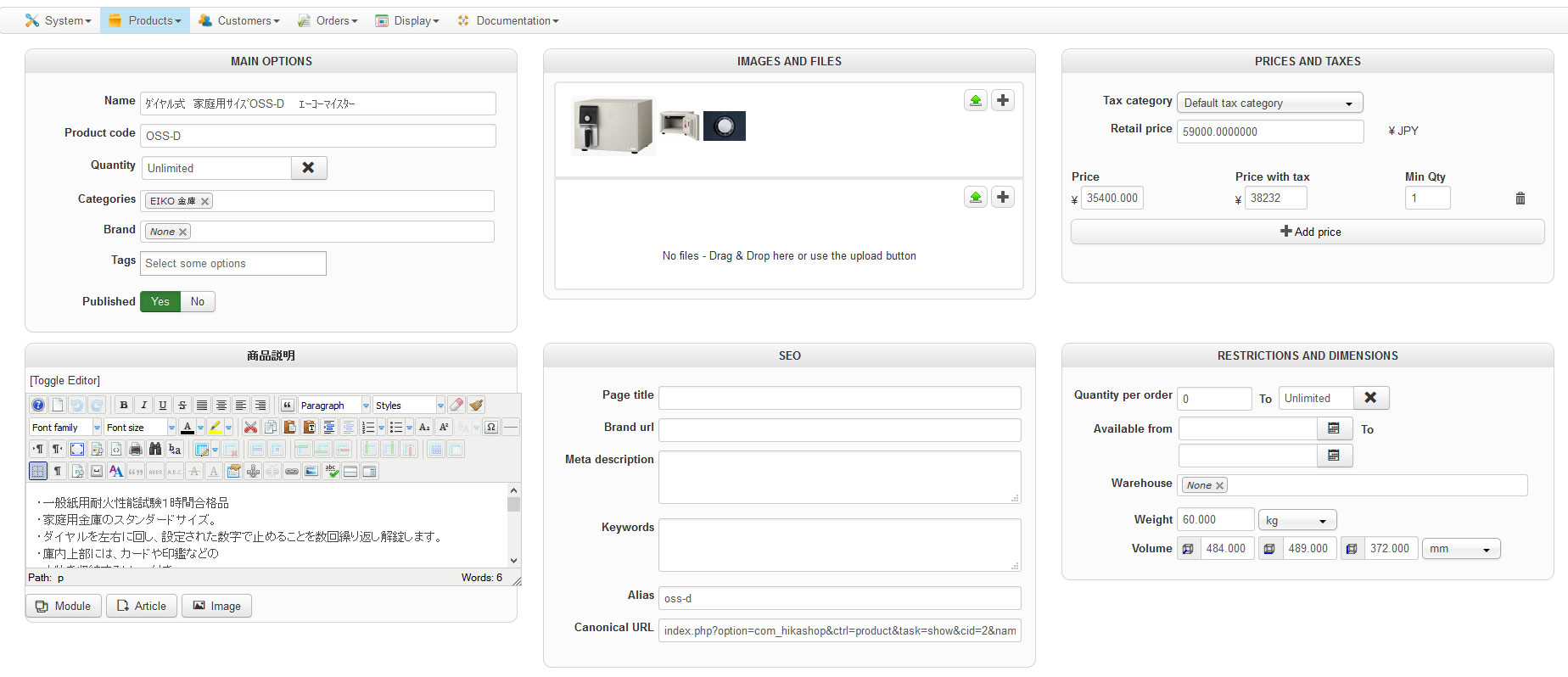The height and width of the screenshot is (677, 1568).
Task: Click the Retail price input field
Action: 1270,131
